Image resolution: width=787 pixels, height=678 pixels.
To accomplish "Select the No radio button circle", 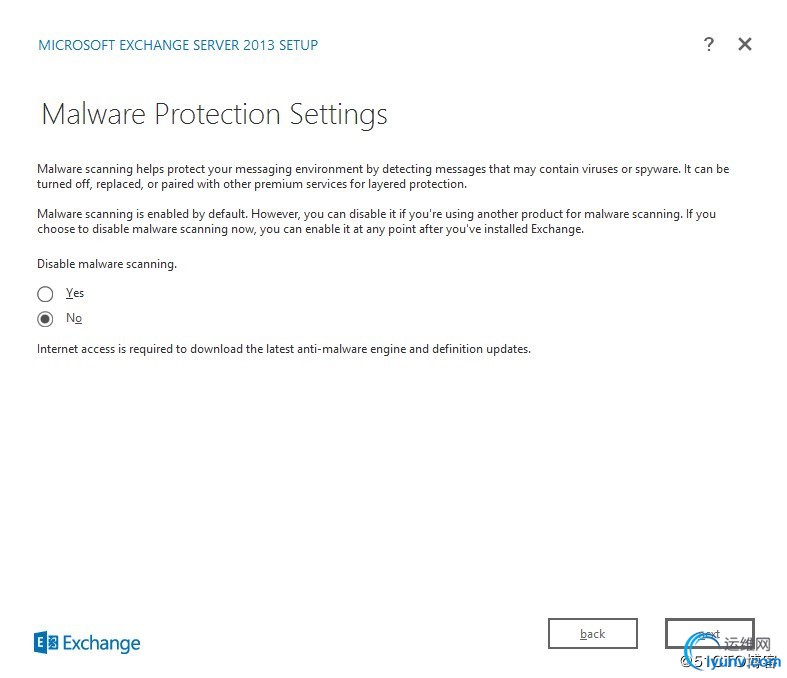I will click(x=45, y=319).
